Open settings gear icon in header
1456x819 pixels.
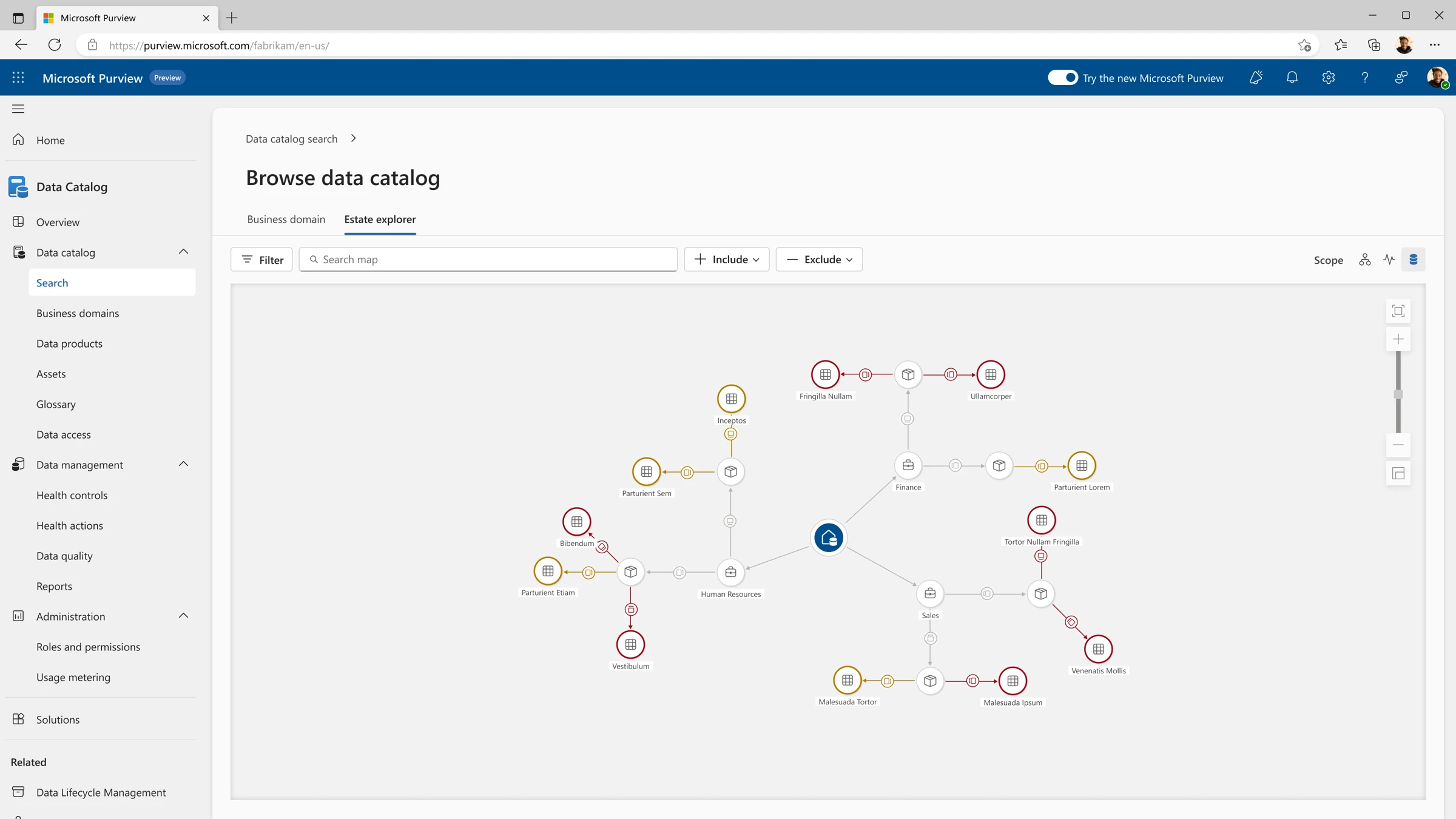1329,78
